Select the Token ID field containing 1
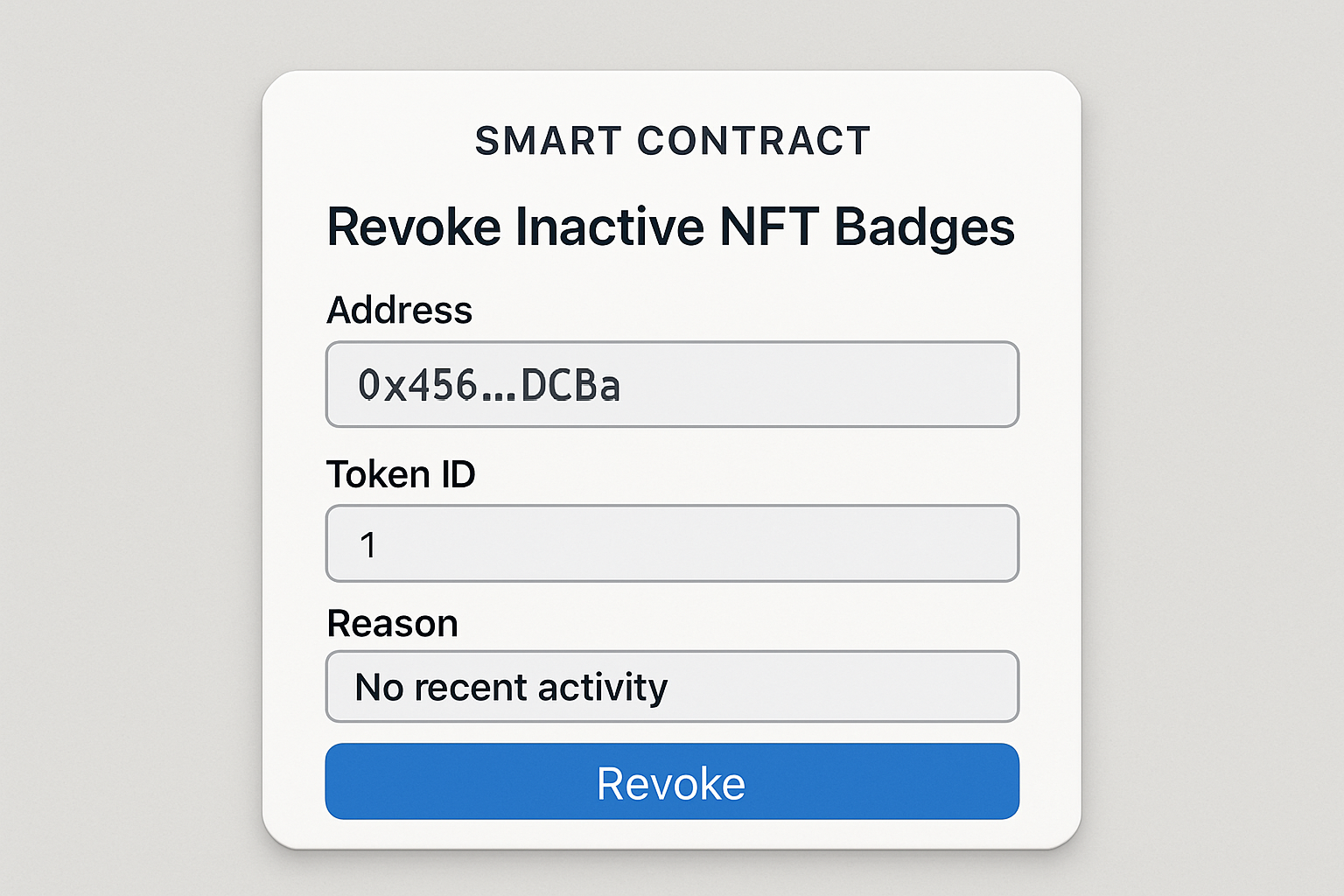 tap(672, 543)
